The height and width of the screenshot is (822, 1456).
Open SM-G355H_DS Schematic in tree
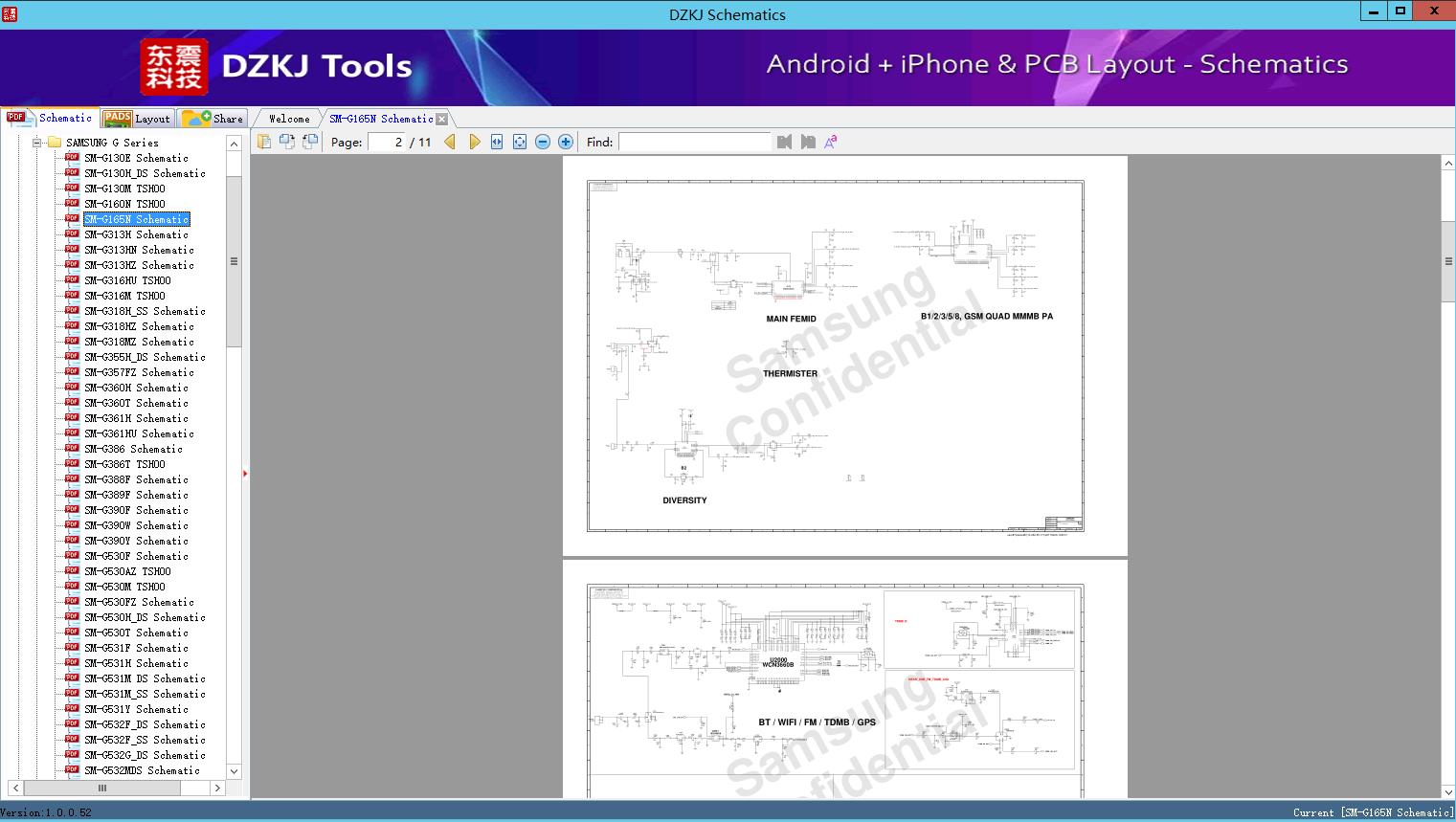[145, 357]
